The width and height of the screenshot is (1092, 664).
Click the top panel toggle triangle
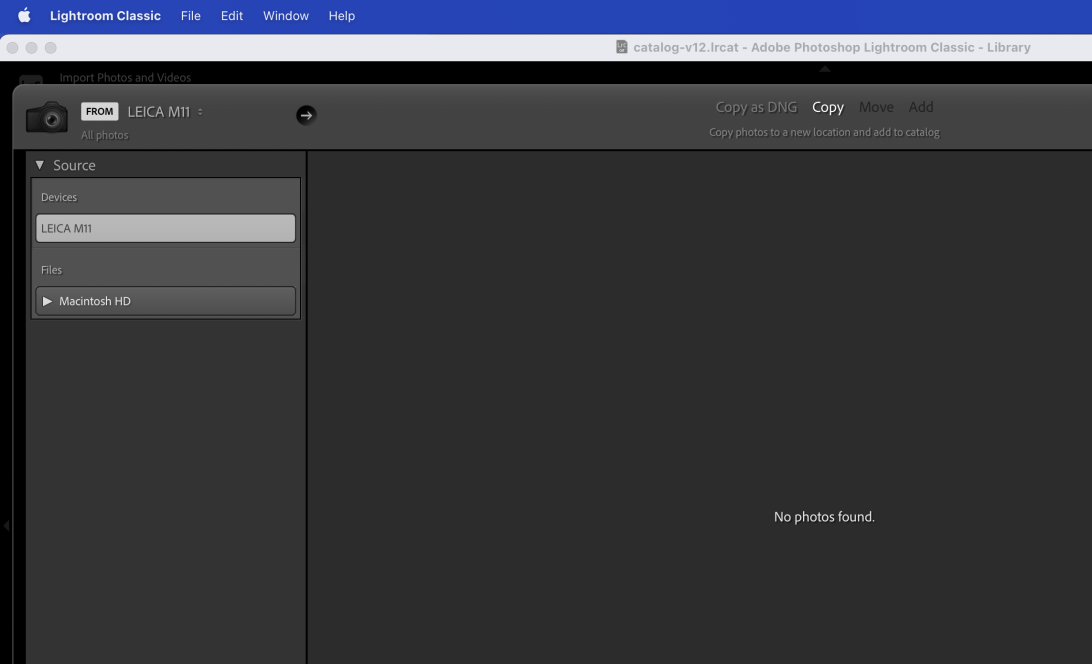pyautogui.click(x=824, y=69)
